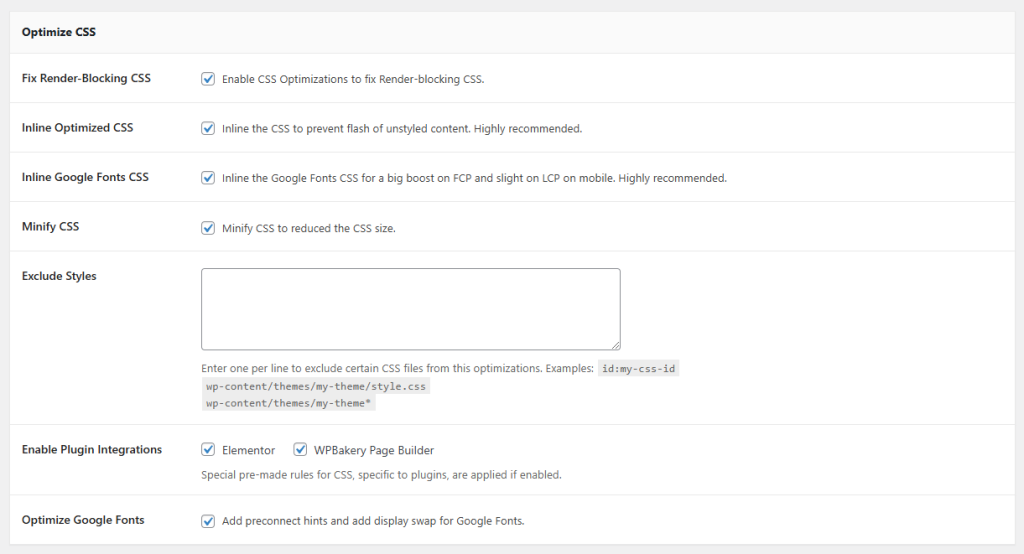
Task: Toggle the Elementor integration checkbox
Action: [208, 450]
